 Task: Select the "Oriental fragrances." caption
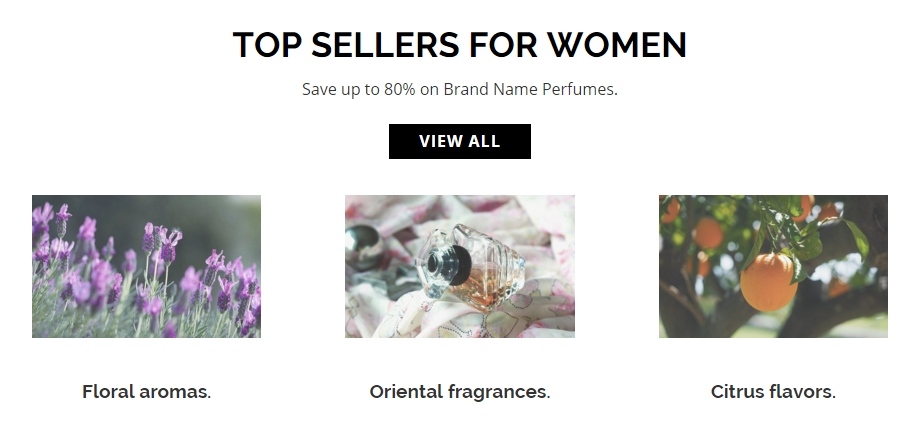point(459,392)
